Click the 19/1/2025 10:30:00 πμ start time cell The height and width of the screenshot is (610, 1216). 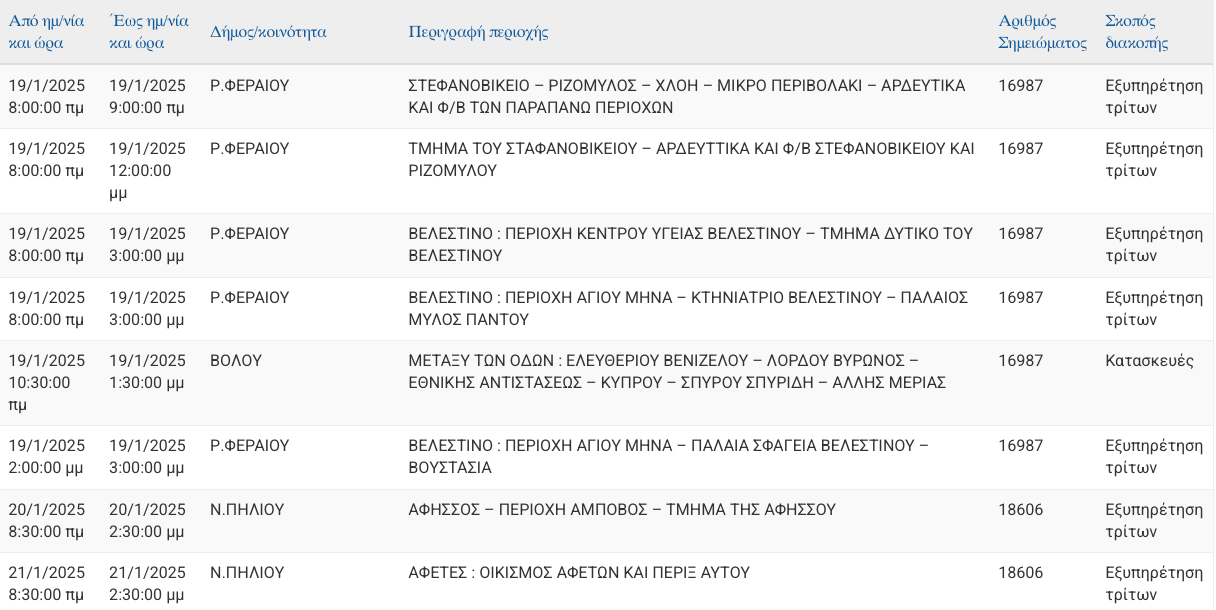tap(47, 382)
